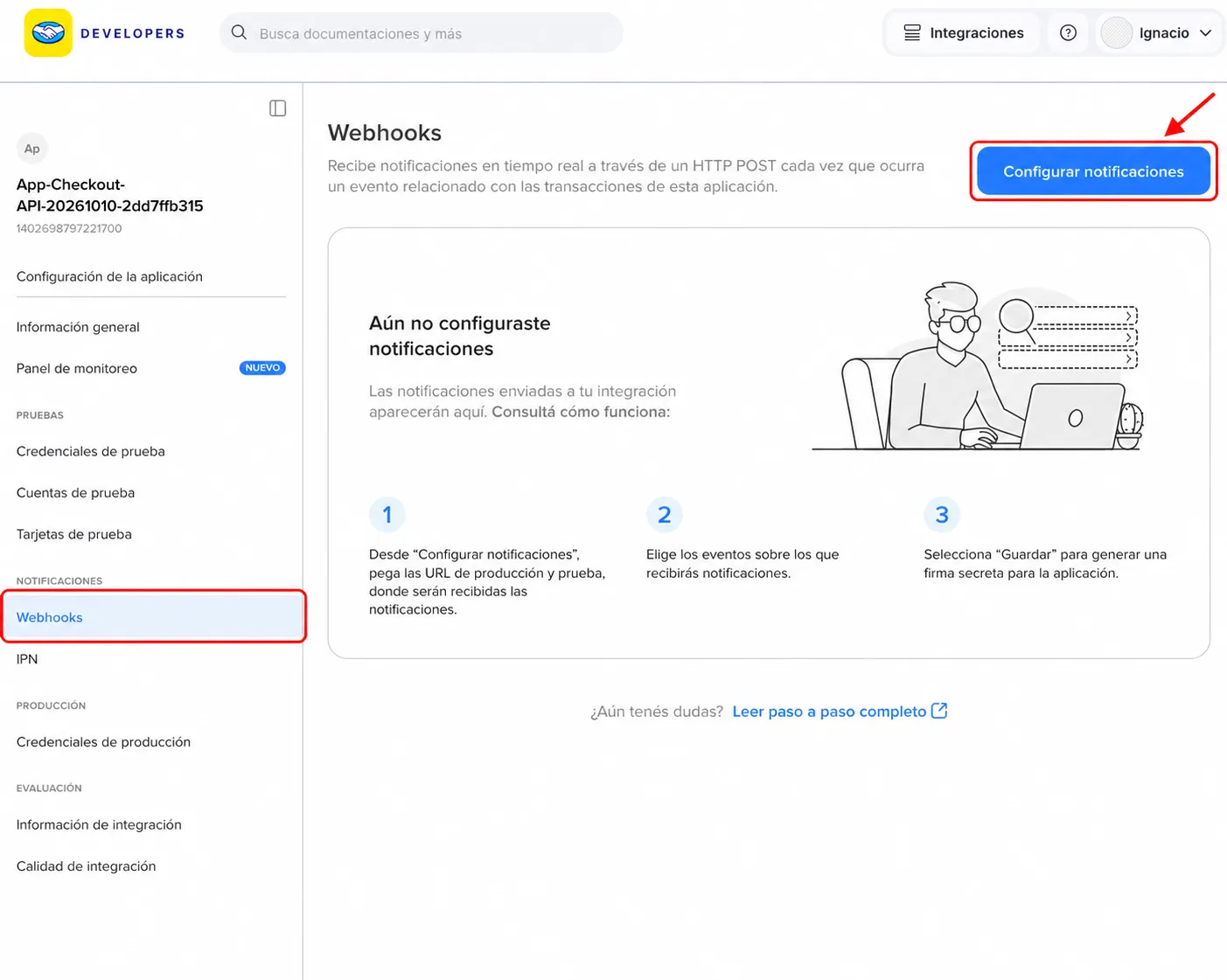Select Calidad de integración
Image resolution: width=1227 pixels, height=980 pixels.
tap(87, 865)
